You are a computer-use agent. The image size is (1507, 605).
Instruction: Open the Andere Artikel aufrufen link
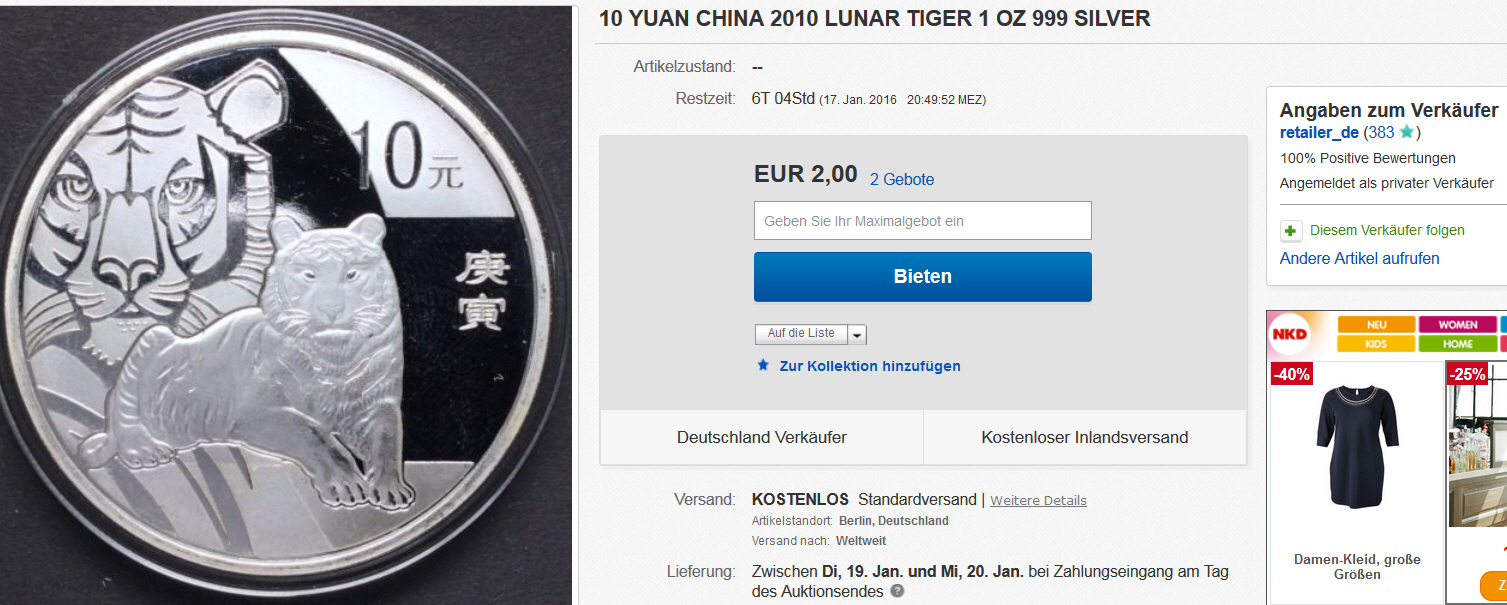coord(1360,258)
